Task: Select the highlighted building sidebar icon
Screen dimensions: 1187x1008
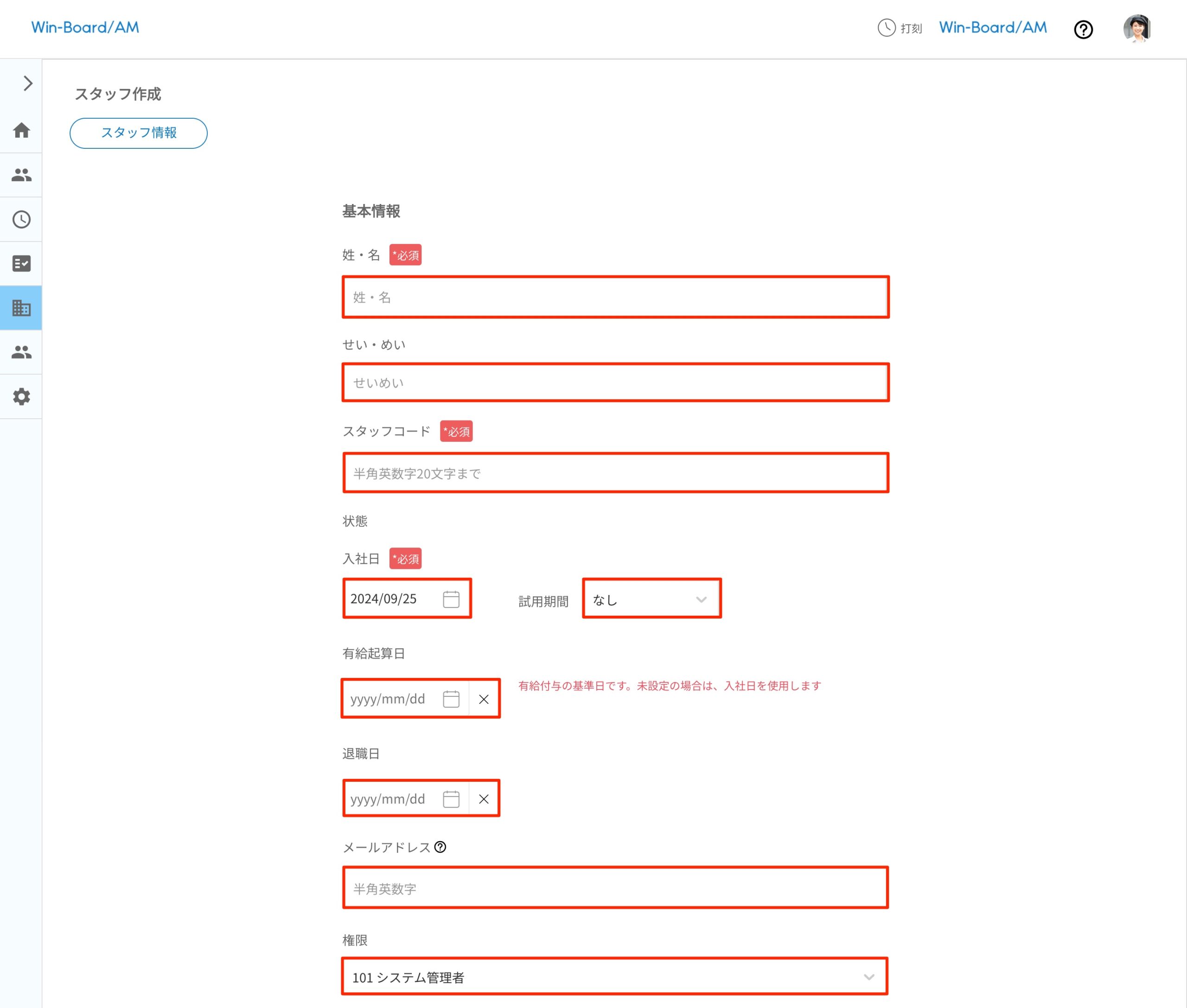Action: tap(21, 308)
